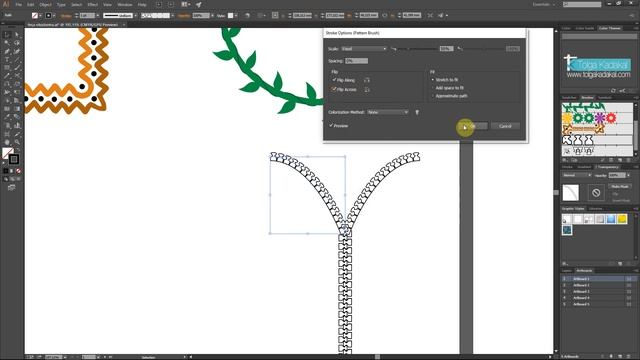Select the Magic Wand tool
The image size is (640, 360).
click(7, 43)
